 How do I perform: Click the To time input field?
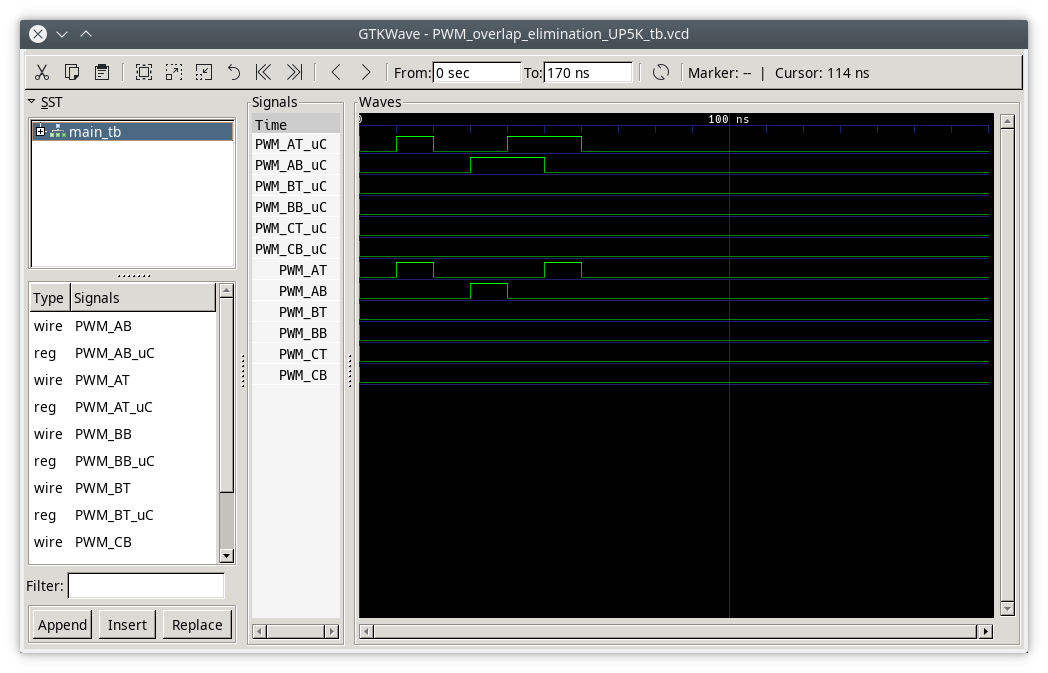pos(588,72)
